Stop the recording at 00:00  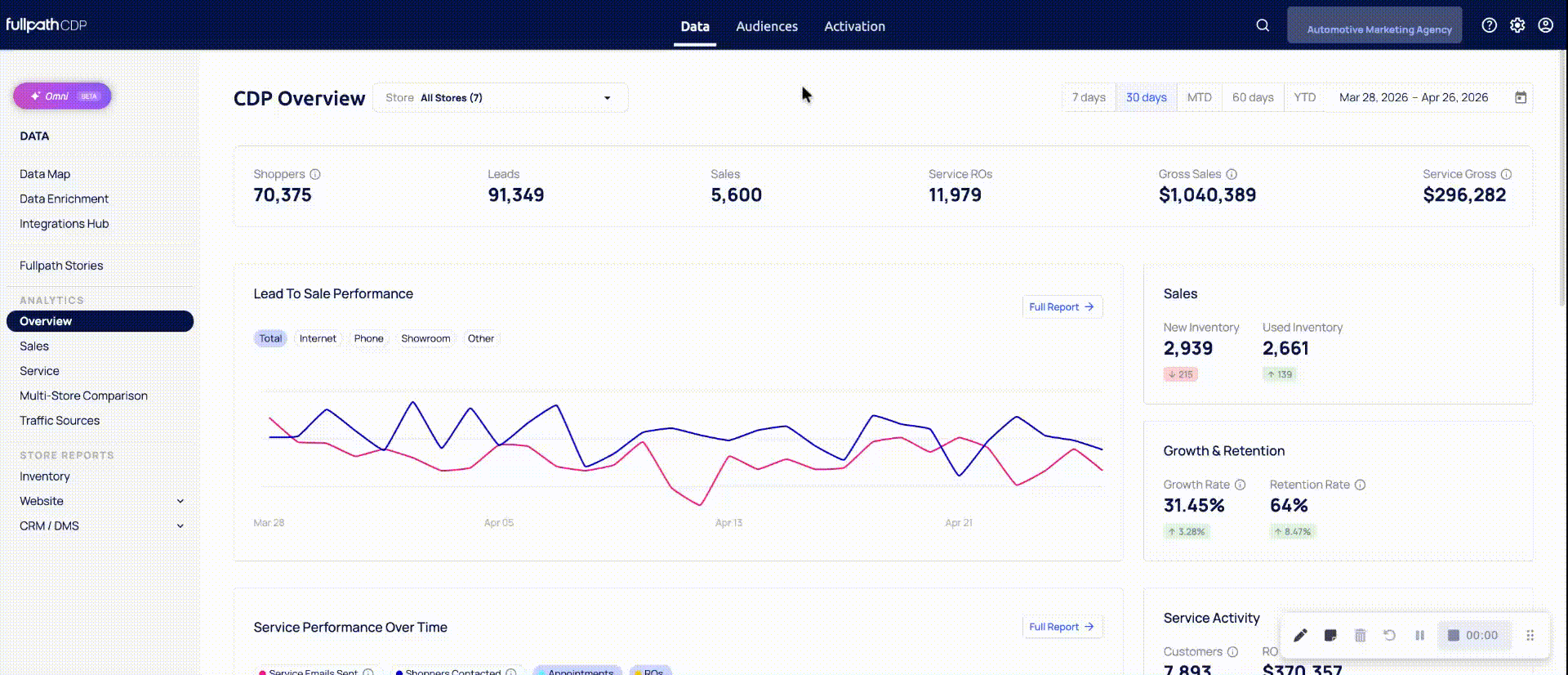tap(1473, 635)
